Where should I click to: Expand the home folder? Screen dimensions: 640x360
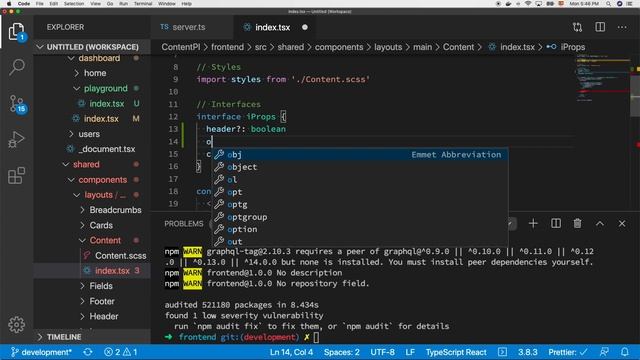tap(95, 73)
